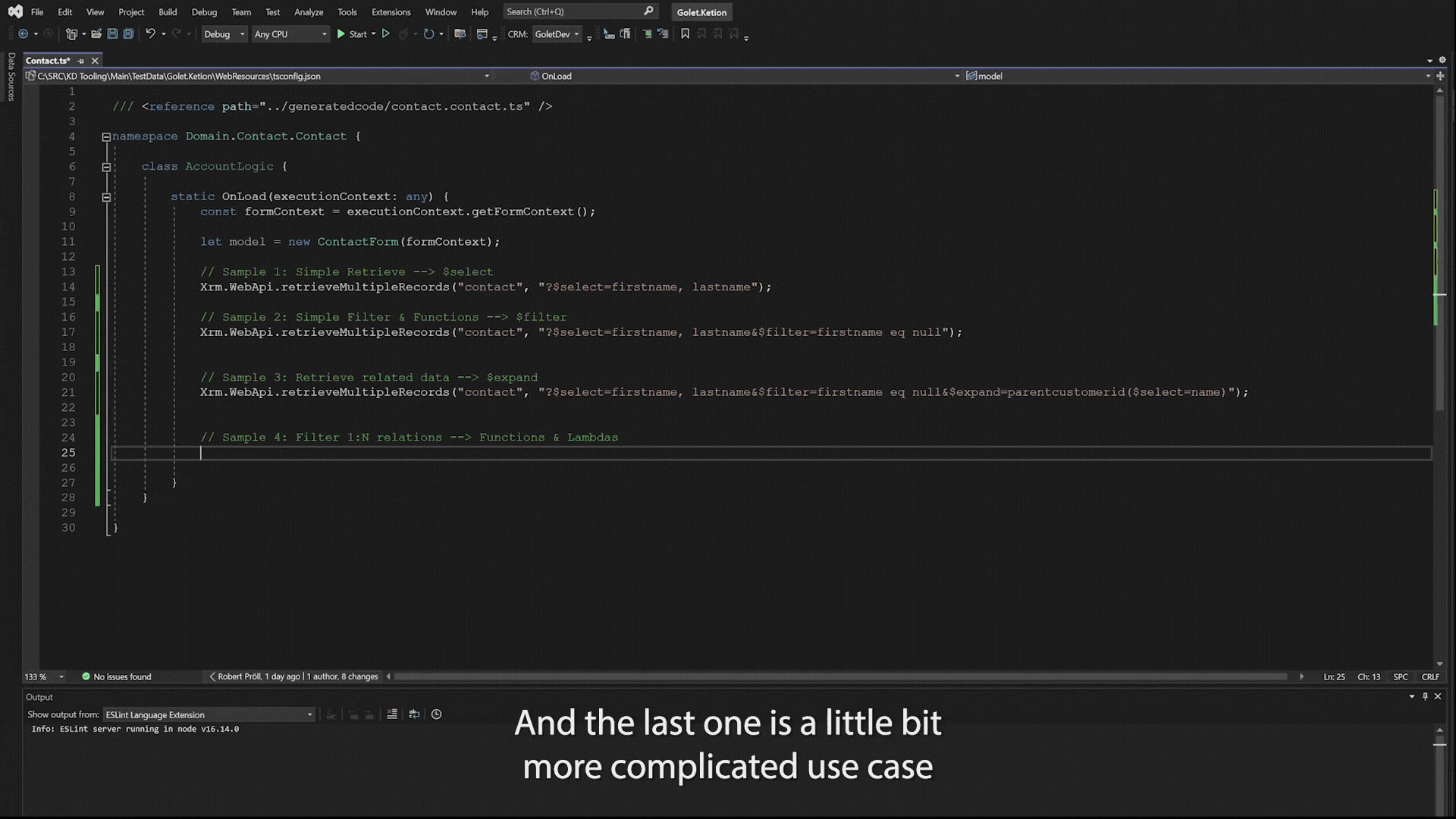Click the SPC indentation indicator
This screenshot has height=819, width=1456.
tap(1401, 676)
